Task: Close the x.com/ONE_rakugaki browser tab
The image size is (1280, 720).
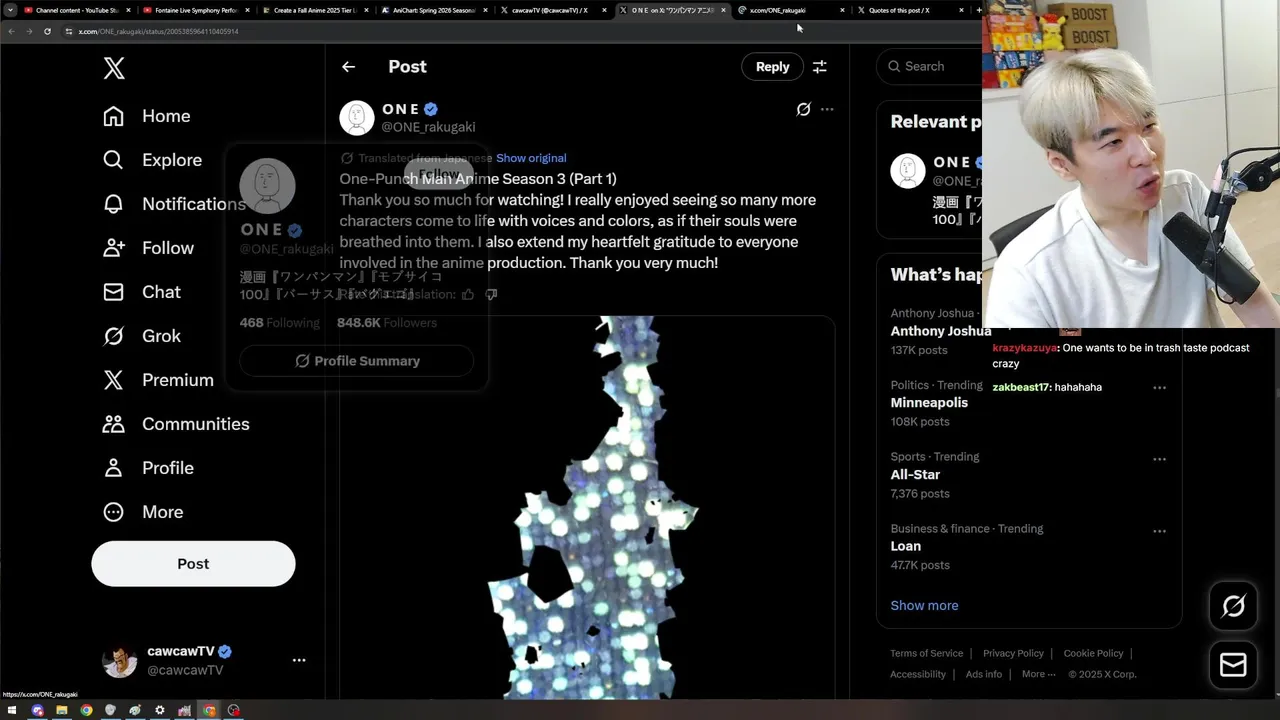Action: click(842, 10)
